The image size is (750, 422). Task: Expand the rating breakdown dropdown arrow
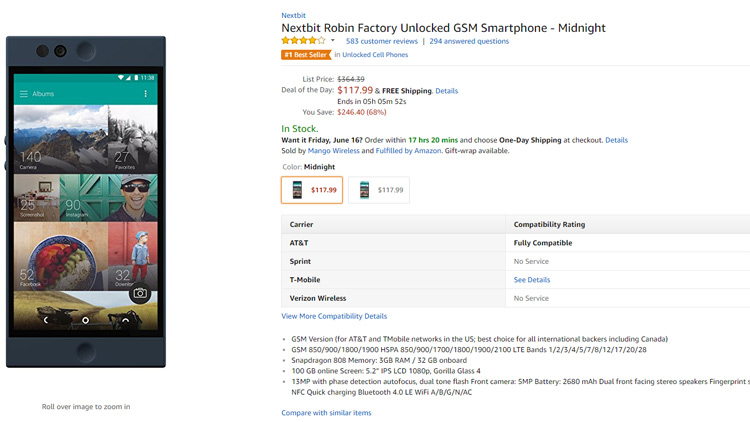[x=333, y=41]
